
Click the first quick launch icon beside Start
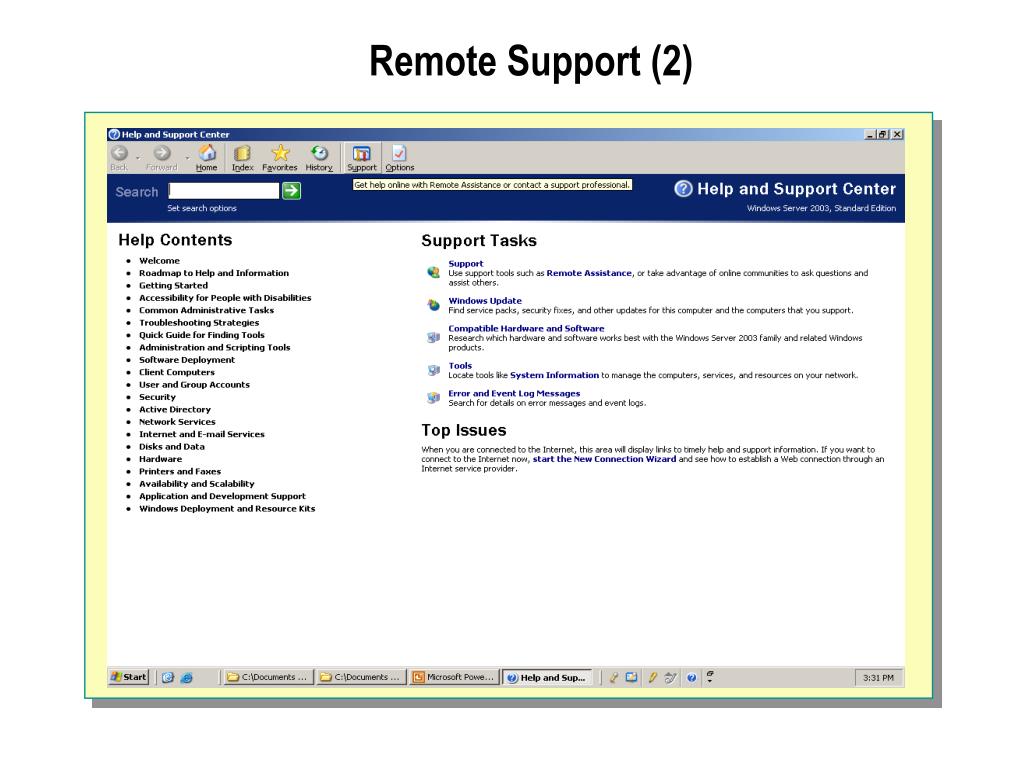tap(168, 678)
